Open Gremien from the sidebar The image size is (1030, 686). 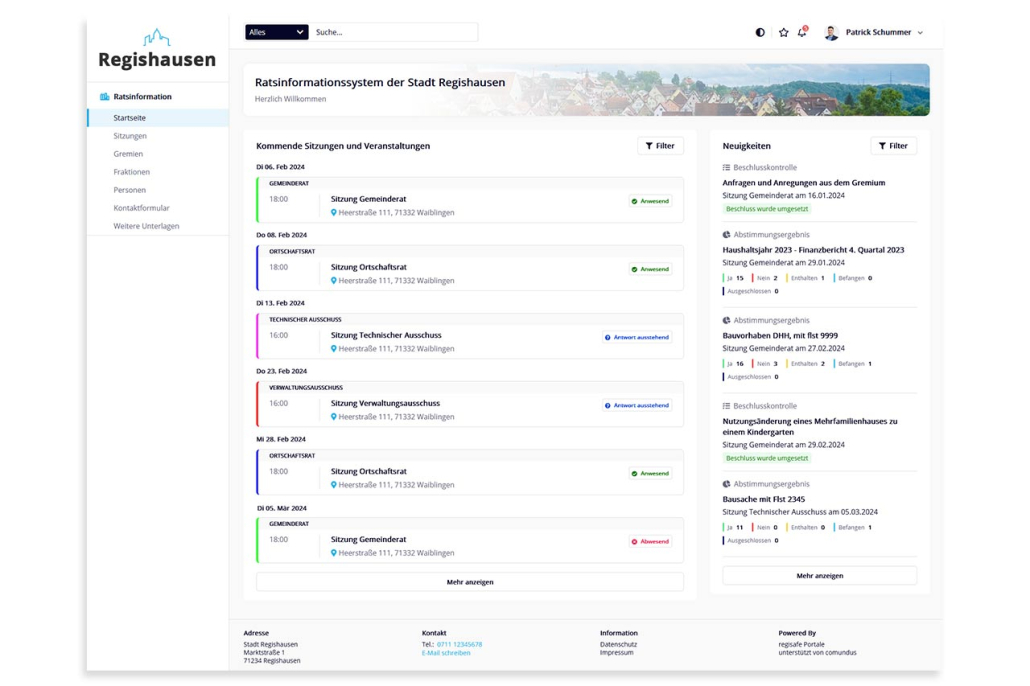[128, 153]
